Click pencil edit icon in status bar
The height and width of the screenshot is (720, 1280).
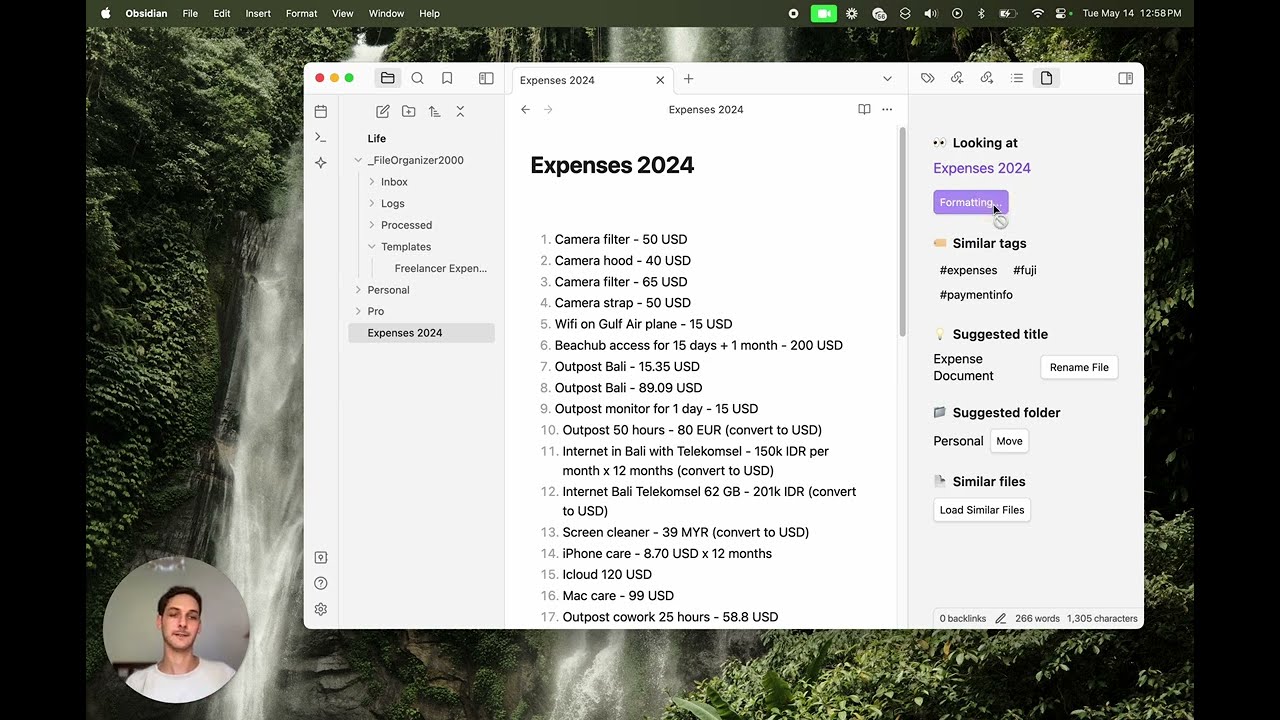coord(1000,618)
